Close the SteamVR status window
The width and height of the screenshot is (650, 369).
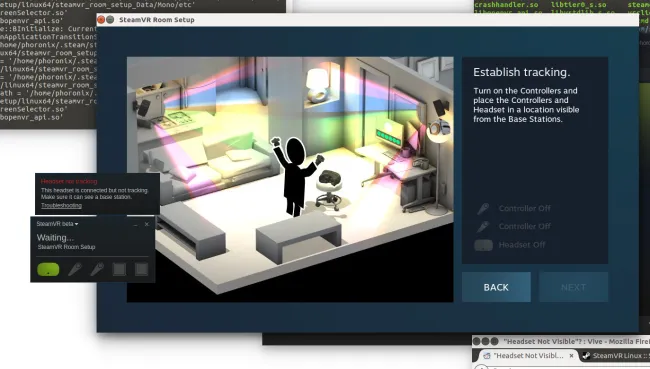point(147,224)
